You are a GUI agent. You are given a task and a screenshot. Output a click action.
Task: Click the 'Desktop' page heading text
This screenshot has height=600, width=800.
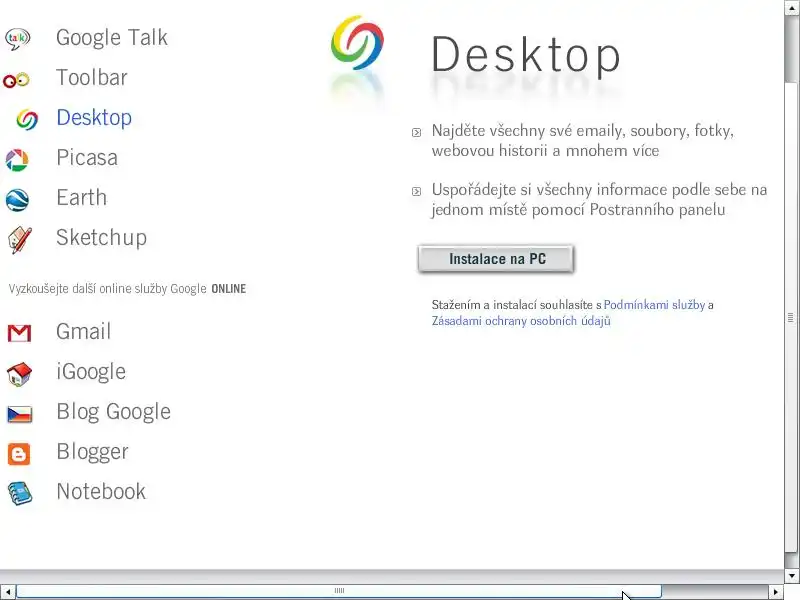click(526, 55)
